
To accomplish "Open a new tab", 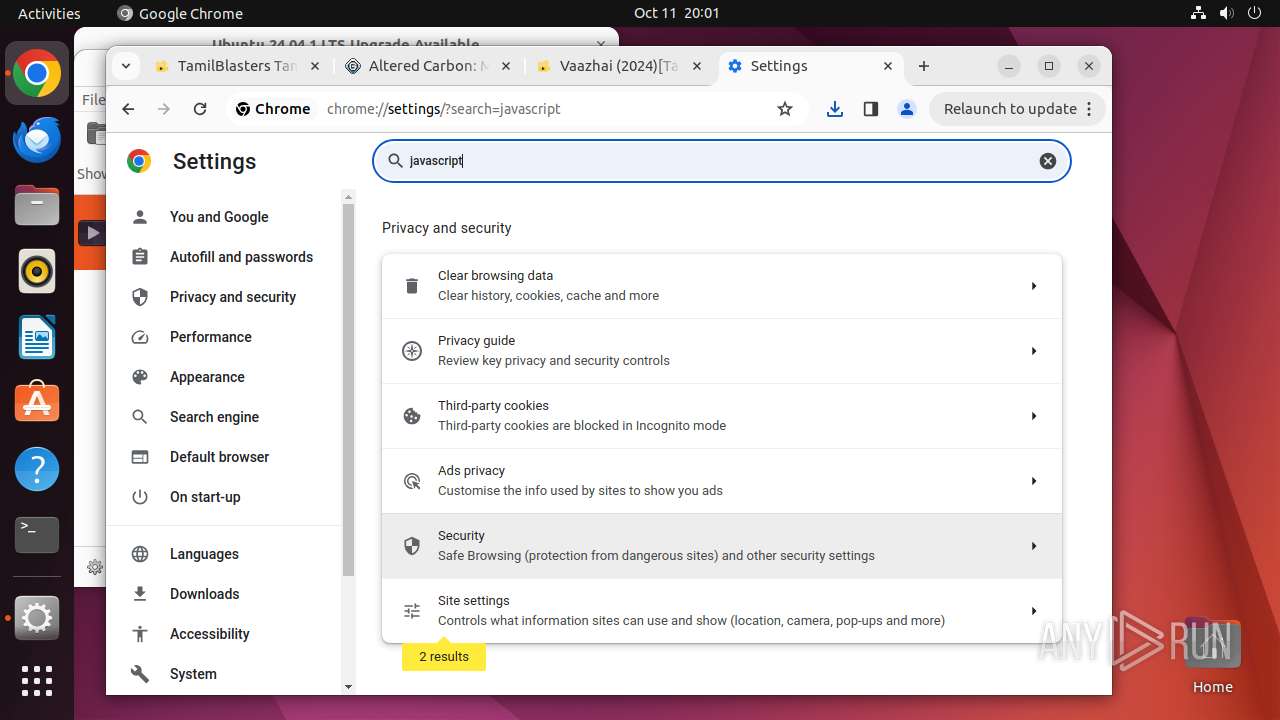I will 924,66.
